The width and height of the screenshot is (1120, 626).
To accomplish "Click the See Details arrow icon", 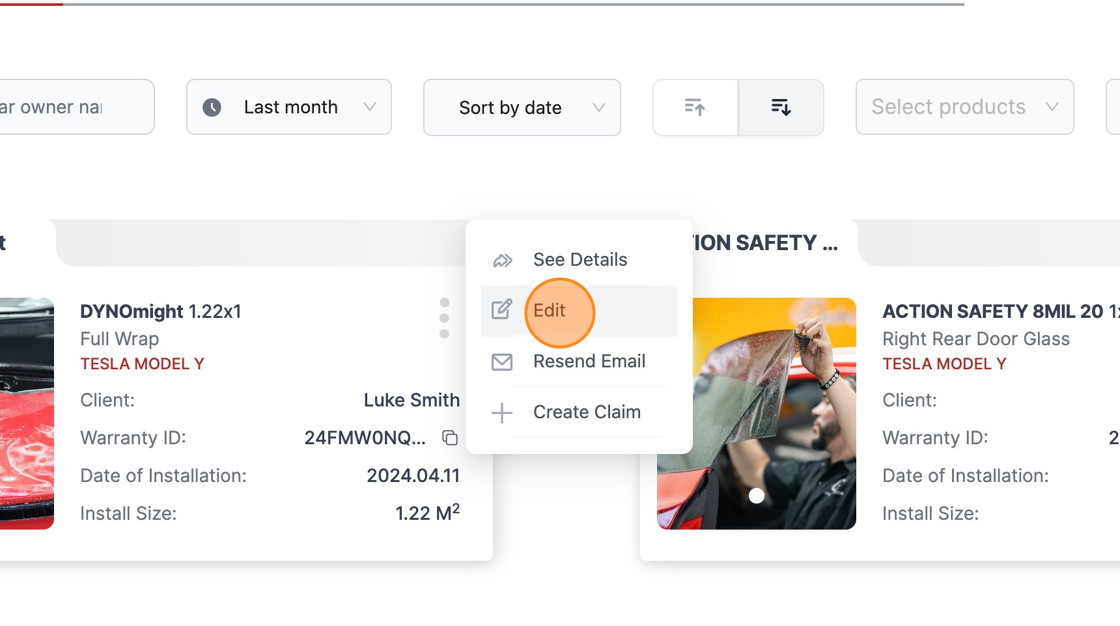I will [x=502, y=260].
